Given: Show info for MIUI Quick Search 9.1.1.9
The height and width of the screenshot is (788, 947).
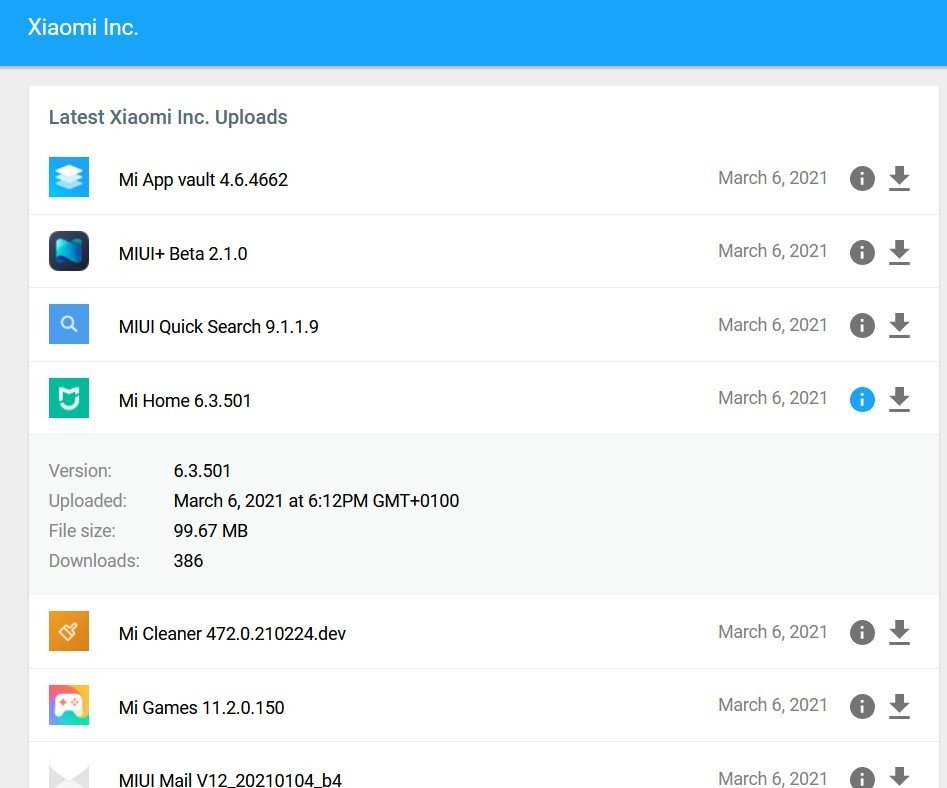Looking at the screenshot, I should click(x=862, y=325).
